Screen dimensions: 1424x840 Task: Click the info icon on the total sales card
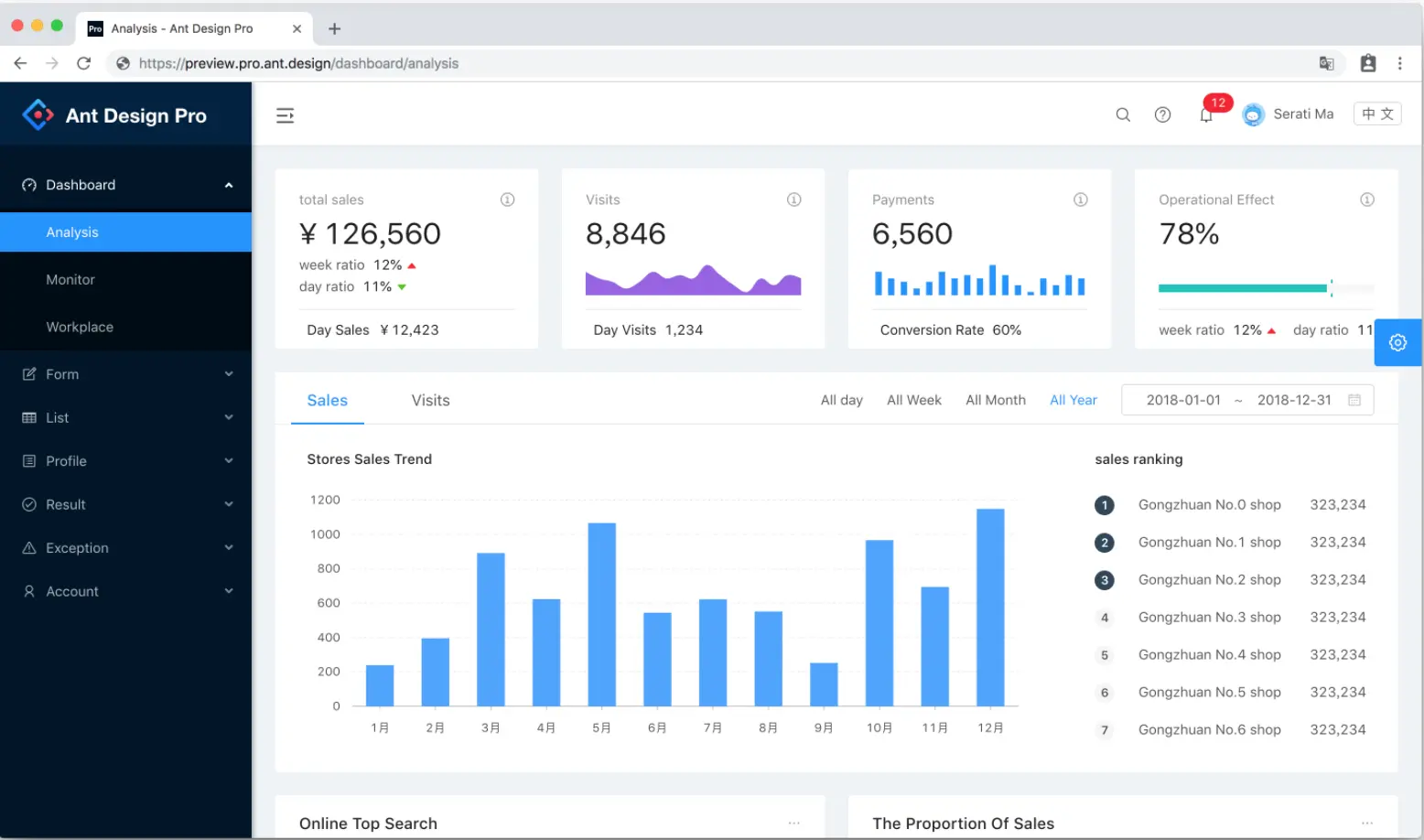(x=507, y=199)
